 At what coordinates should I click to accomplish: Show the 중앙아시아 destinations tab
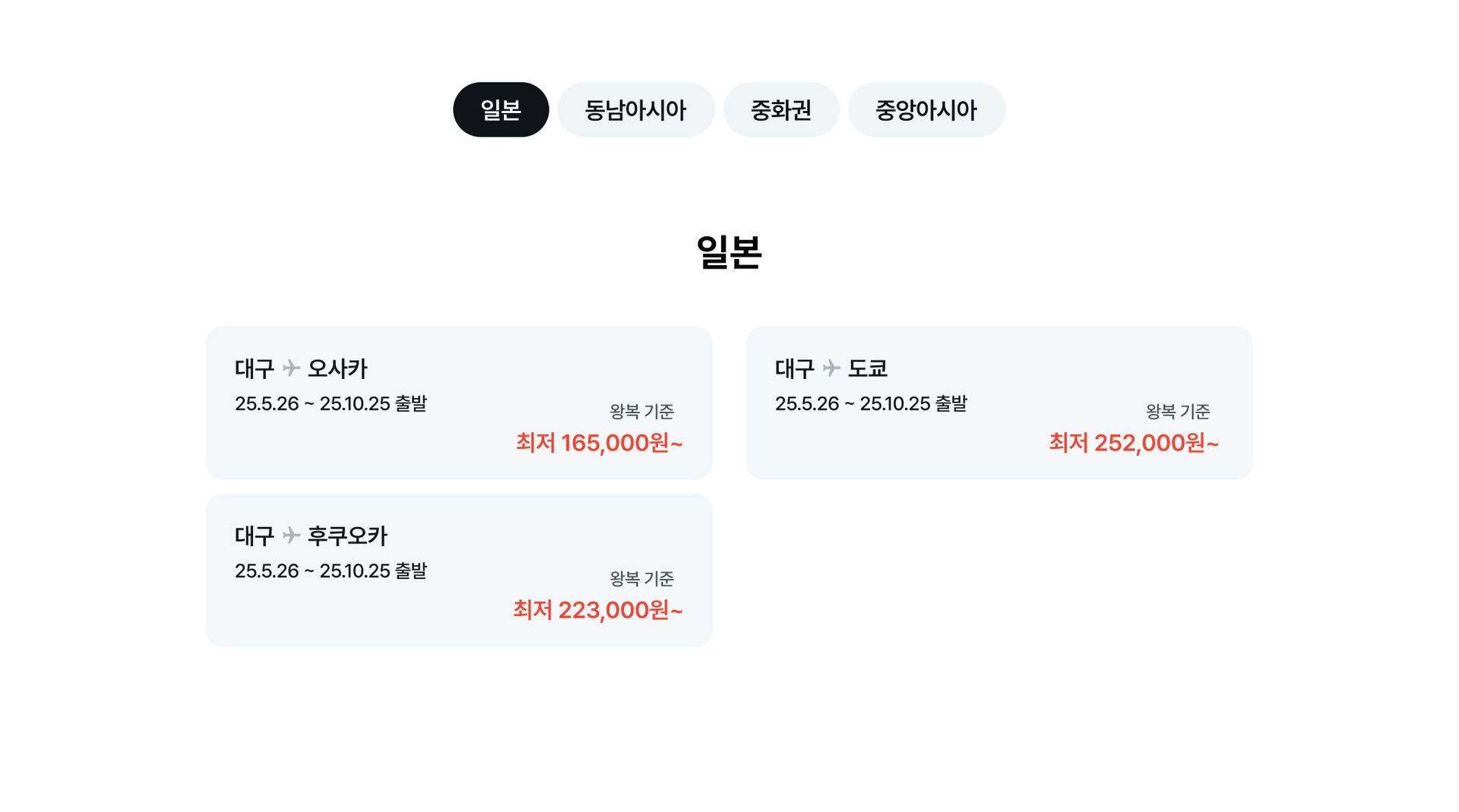(x=926, y=110)
